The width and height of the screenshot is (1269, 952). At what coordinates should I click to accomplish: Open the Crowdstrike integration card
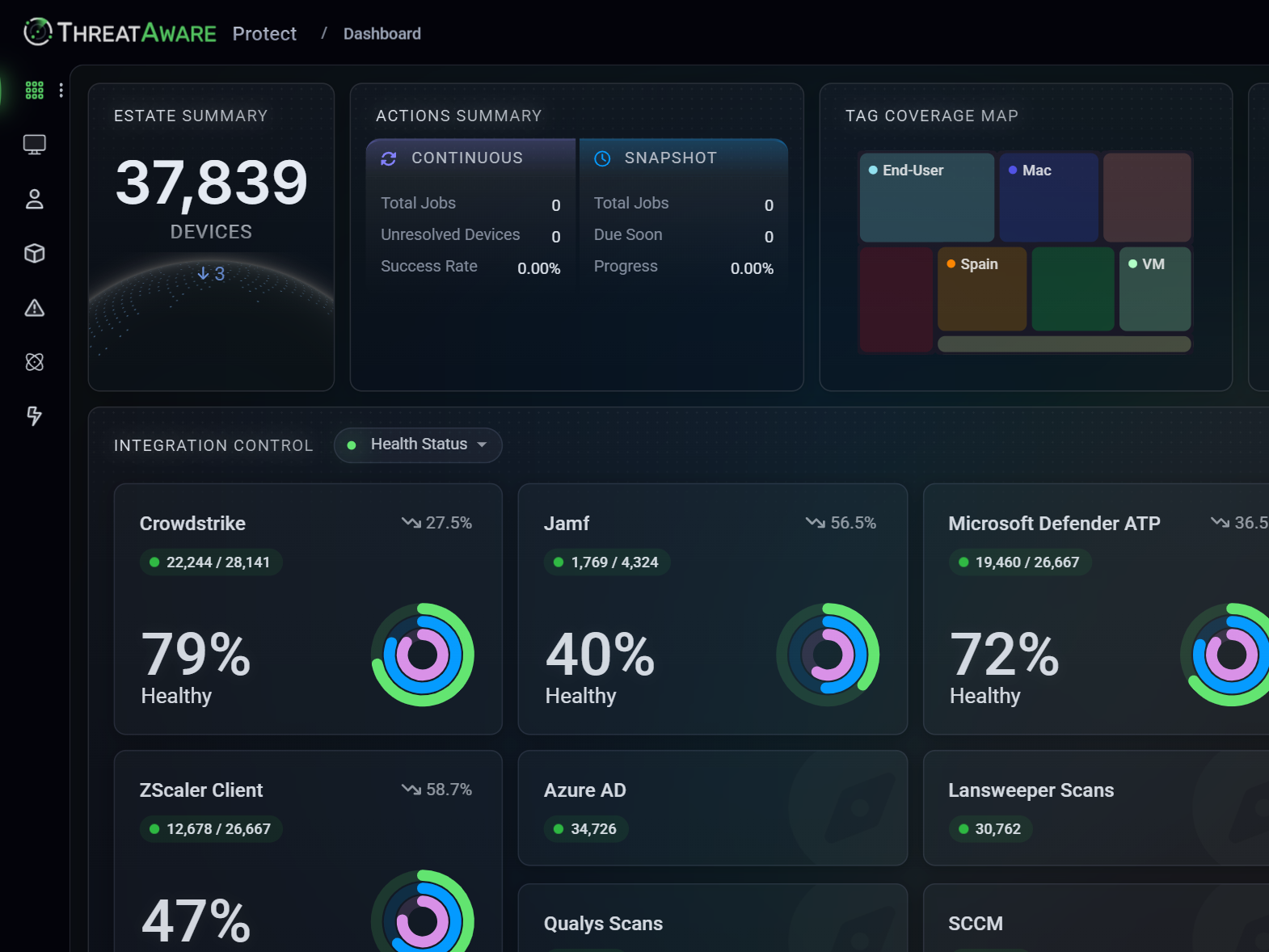(307, 609)
